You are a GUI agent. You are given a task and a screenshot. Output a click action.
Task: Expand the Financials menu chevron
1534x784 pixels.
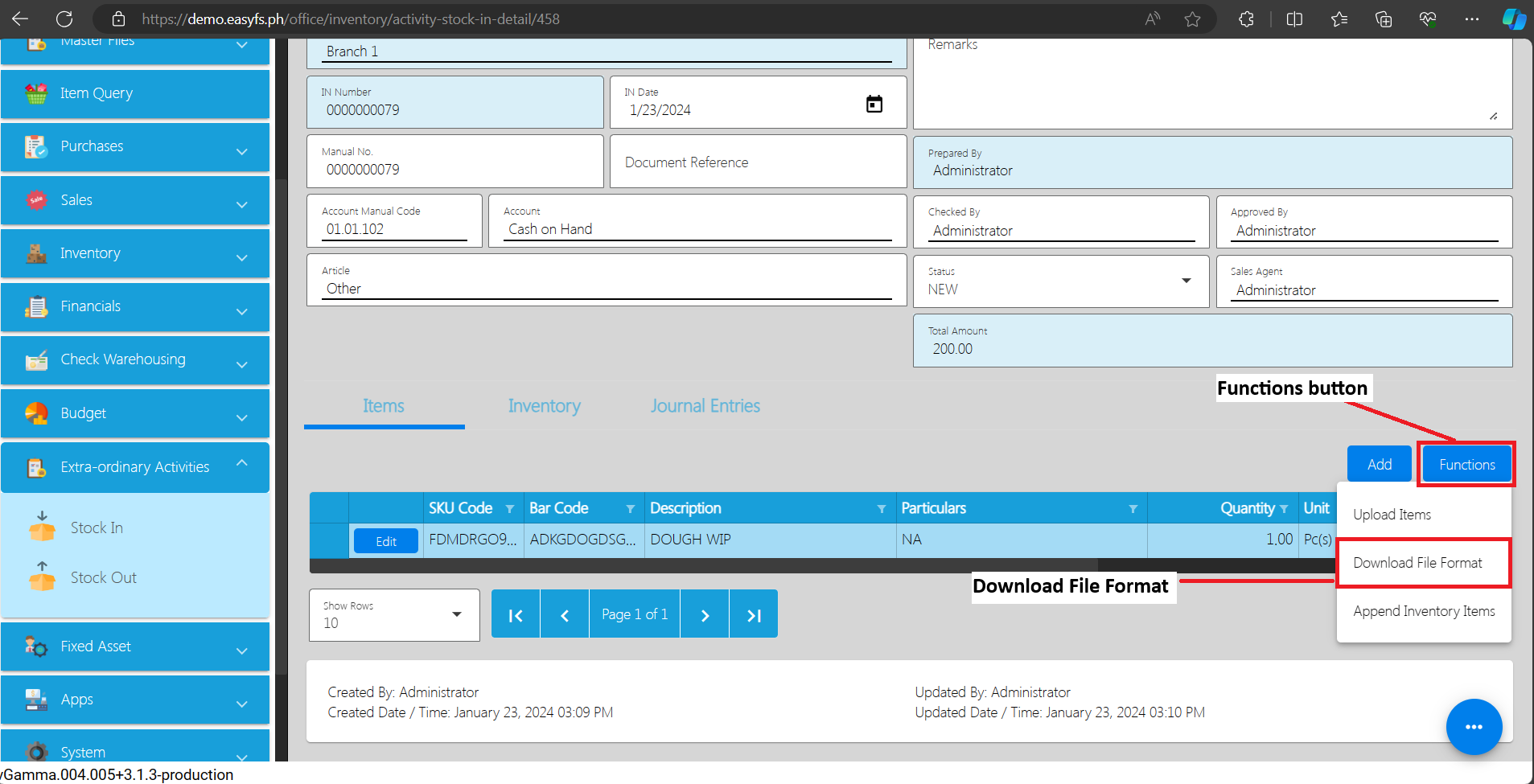click(241, 311)
